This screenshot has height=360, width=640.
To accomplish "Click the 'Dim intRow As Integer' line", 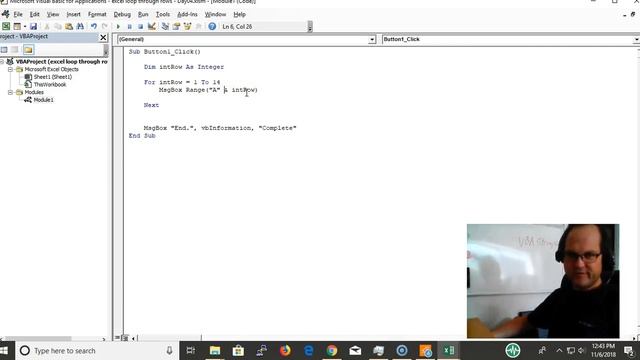I will click(184, 67).
